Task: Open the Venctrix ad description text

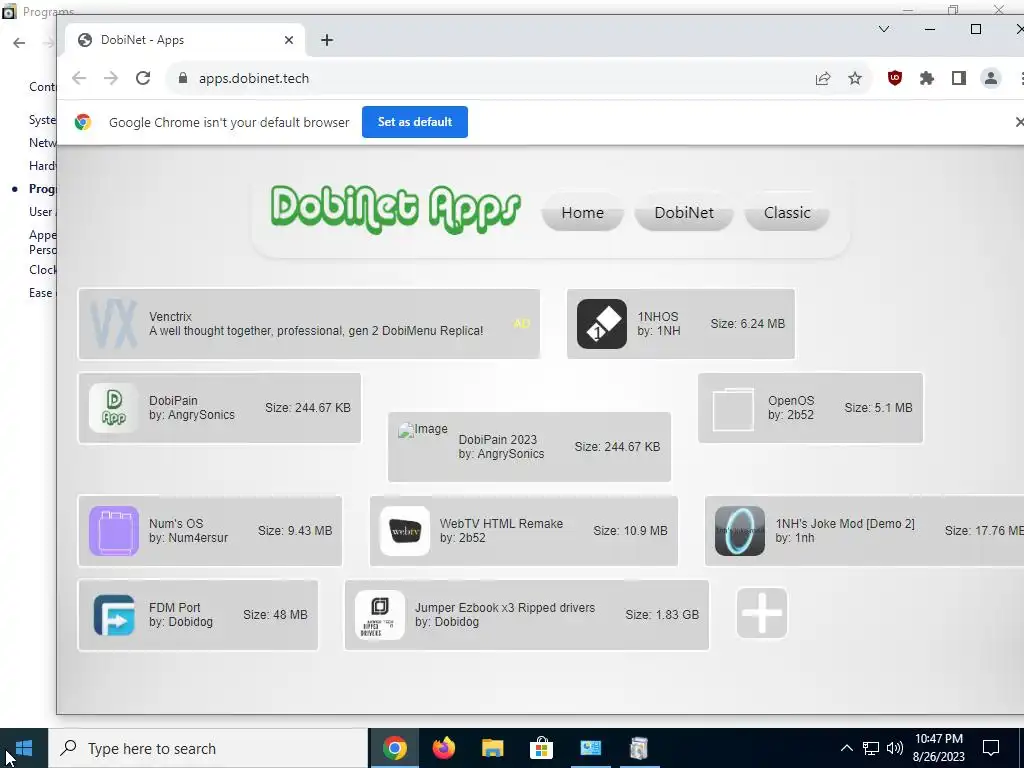Action: pyautogui.click(x=316, y=331)
